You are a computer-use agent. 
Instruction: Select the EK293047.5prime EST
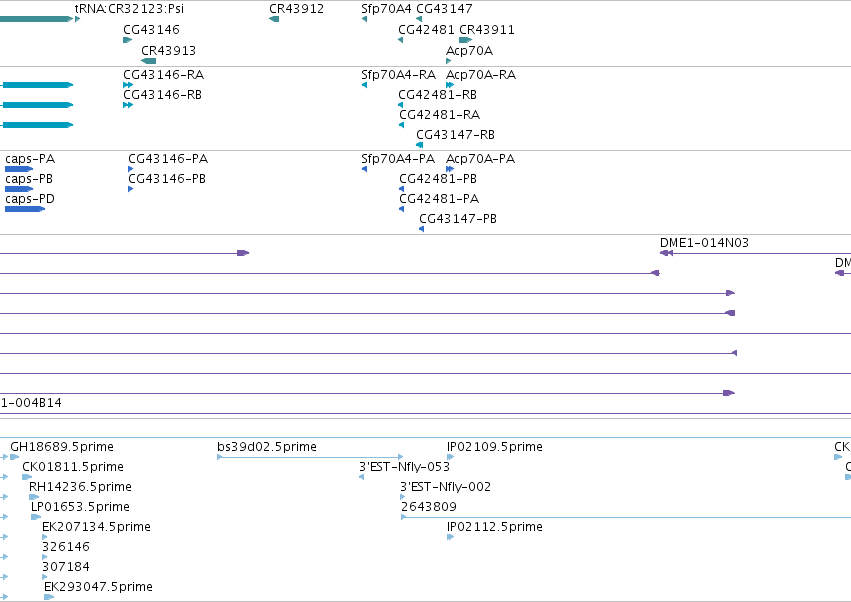point(98,587)
